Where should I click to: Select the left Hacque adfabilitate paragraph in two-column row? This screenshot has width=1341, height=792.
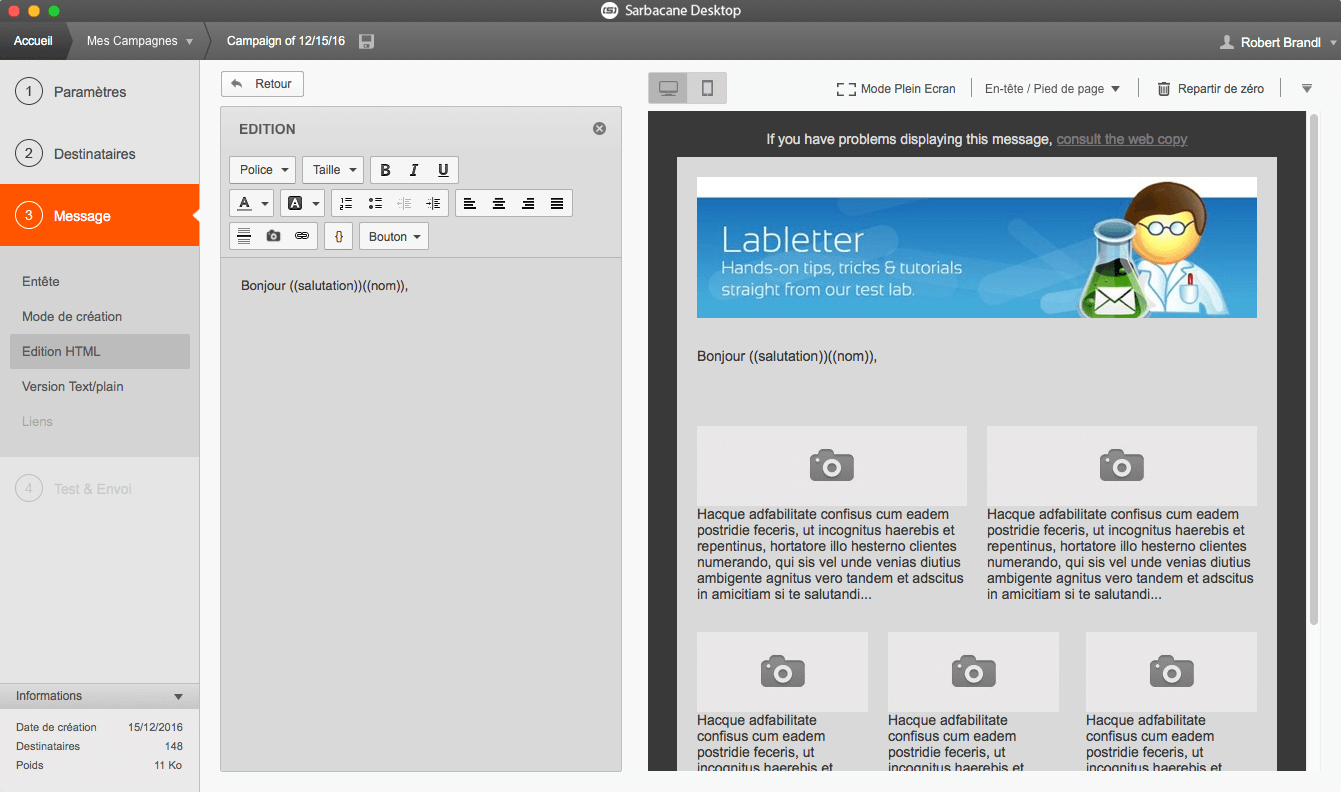point(831,554)
